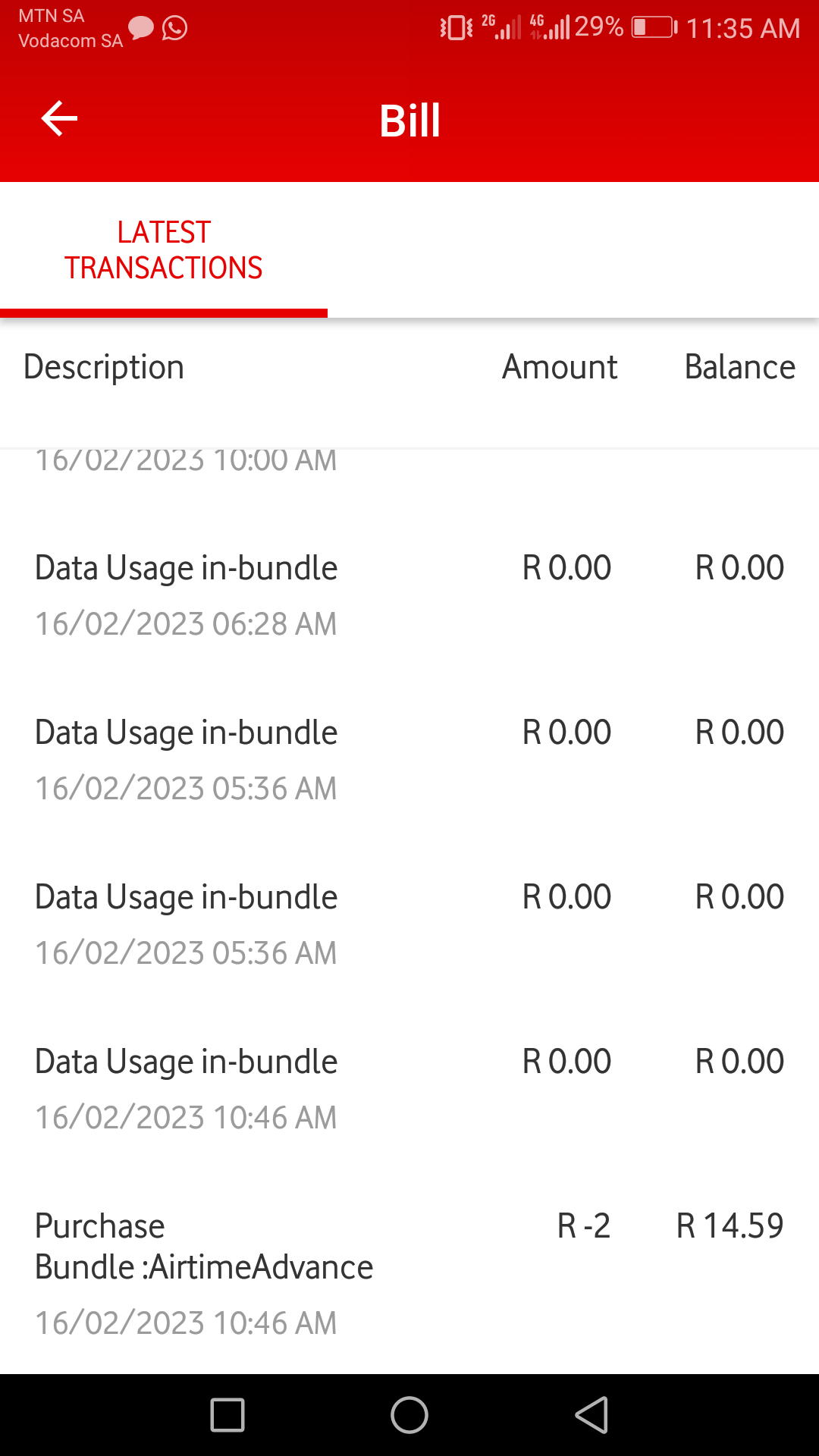Tap the R 14.59 balance value

pyautogui.click(x=730, y=1225)
